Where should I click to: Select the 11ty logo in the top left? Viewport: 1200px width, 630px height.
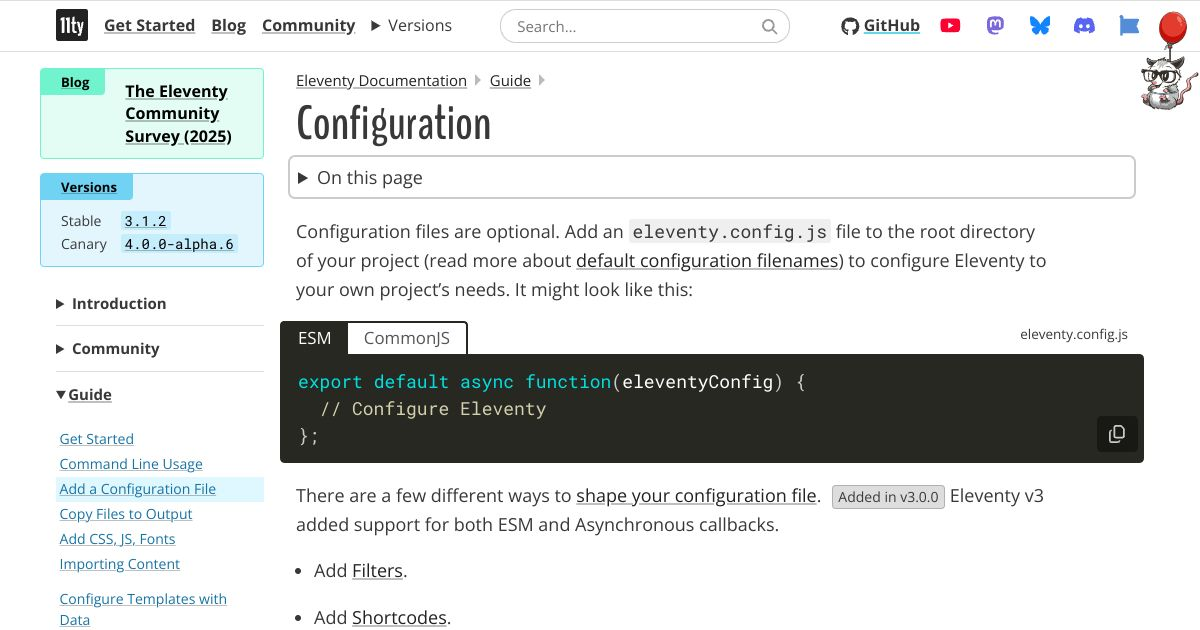pyautogui.click(x=71, y=25)
